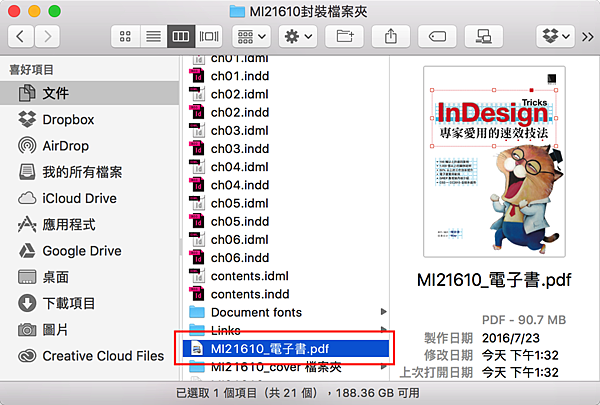Click the PDF preview cover thumbnail
600x405 pixels.
(494, 162)
